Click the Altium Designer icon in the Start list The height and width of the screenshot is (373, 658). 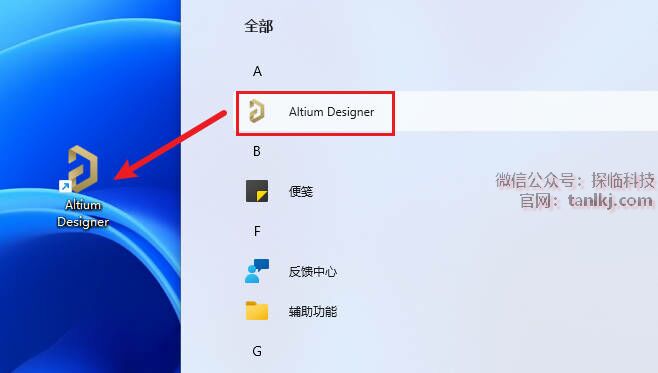point(256,112)
